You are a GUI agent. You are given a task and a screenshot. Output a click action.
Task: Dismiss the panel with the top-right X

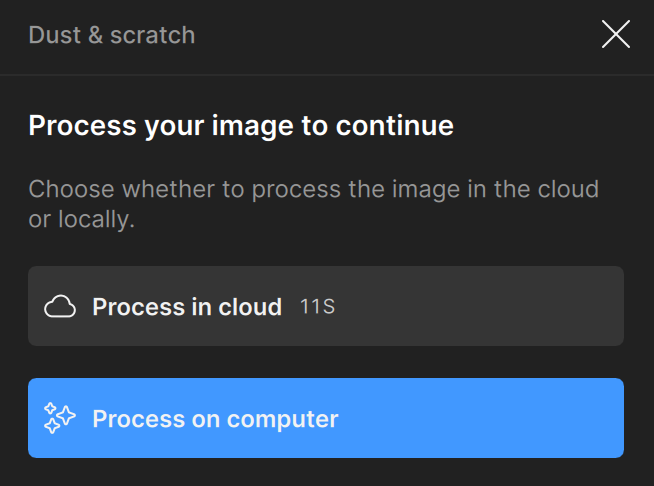click(615, 35)
